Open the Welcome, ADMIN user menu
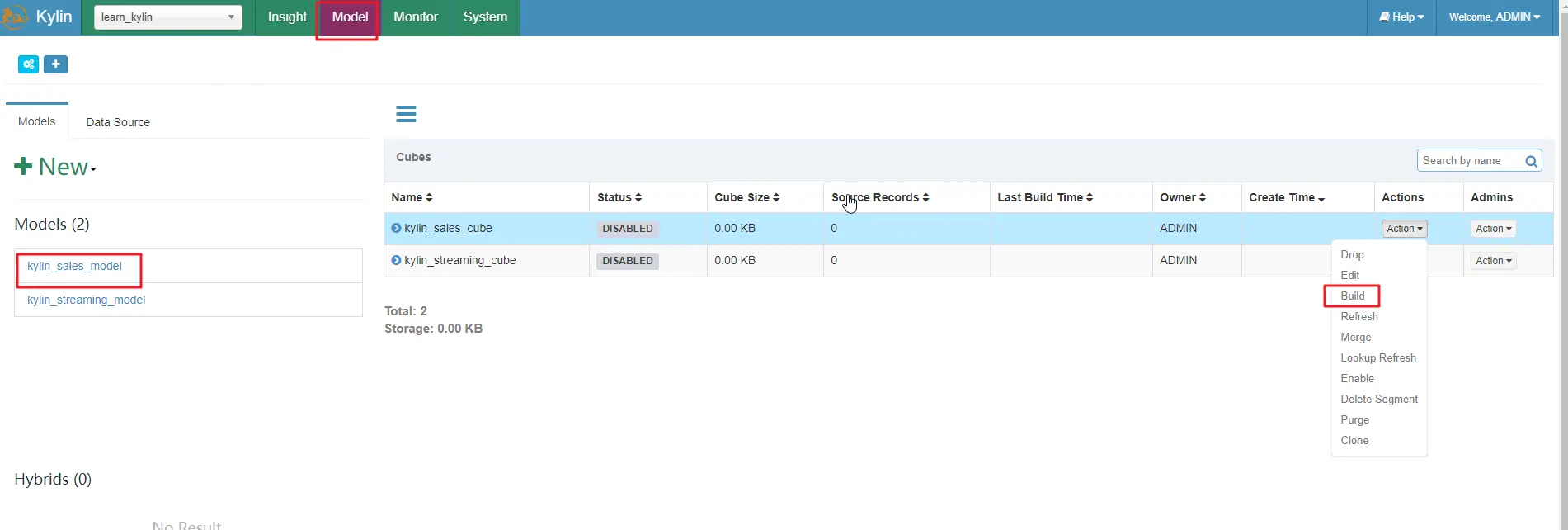The image size is (1568, 530). pyautogui.click(x=1495, y=17)
